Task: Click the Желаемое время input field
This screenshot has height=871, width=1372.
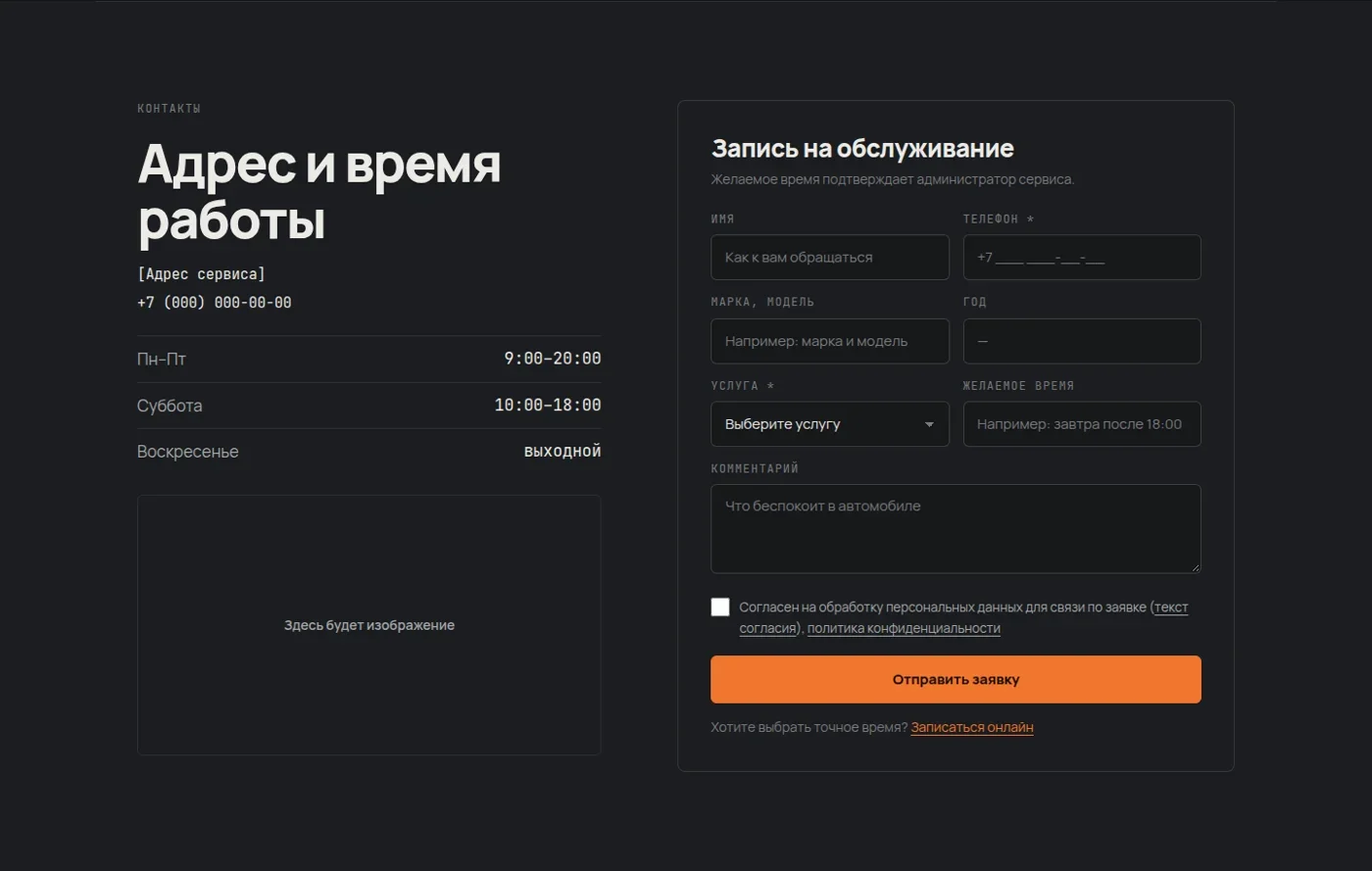Action: point(1082,424)
